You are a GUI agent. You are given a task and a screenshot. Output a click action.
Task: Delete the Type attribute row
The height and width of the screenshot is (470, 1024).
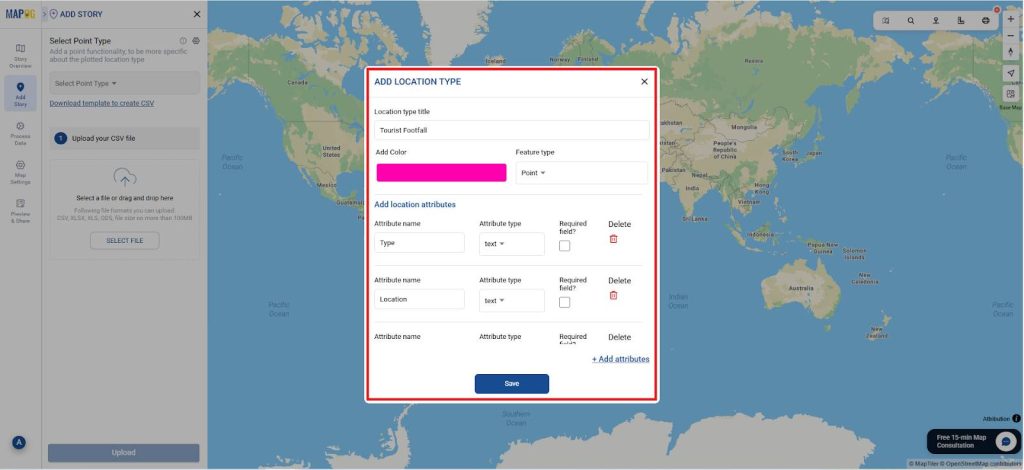(x=613, y=239)
